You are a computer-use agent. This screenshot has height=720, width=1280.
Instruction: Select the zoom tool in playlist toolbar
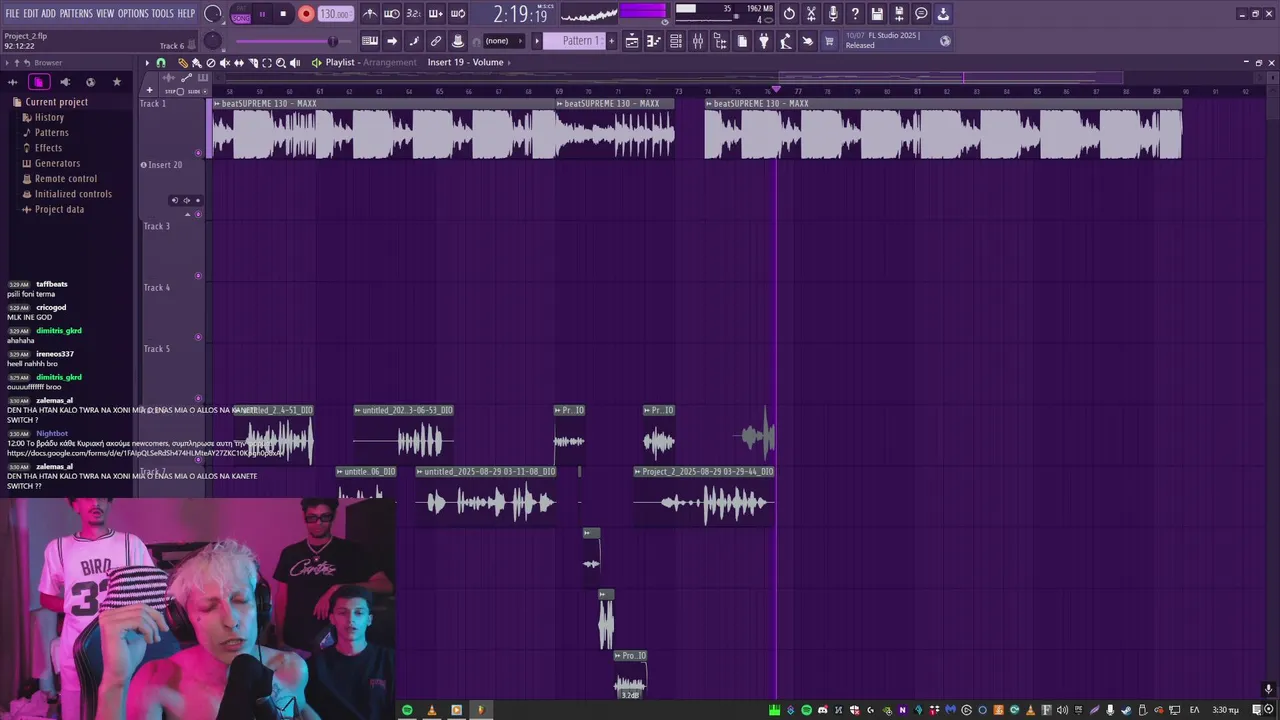(x=281, y=63)
